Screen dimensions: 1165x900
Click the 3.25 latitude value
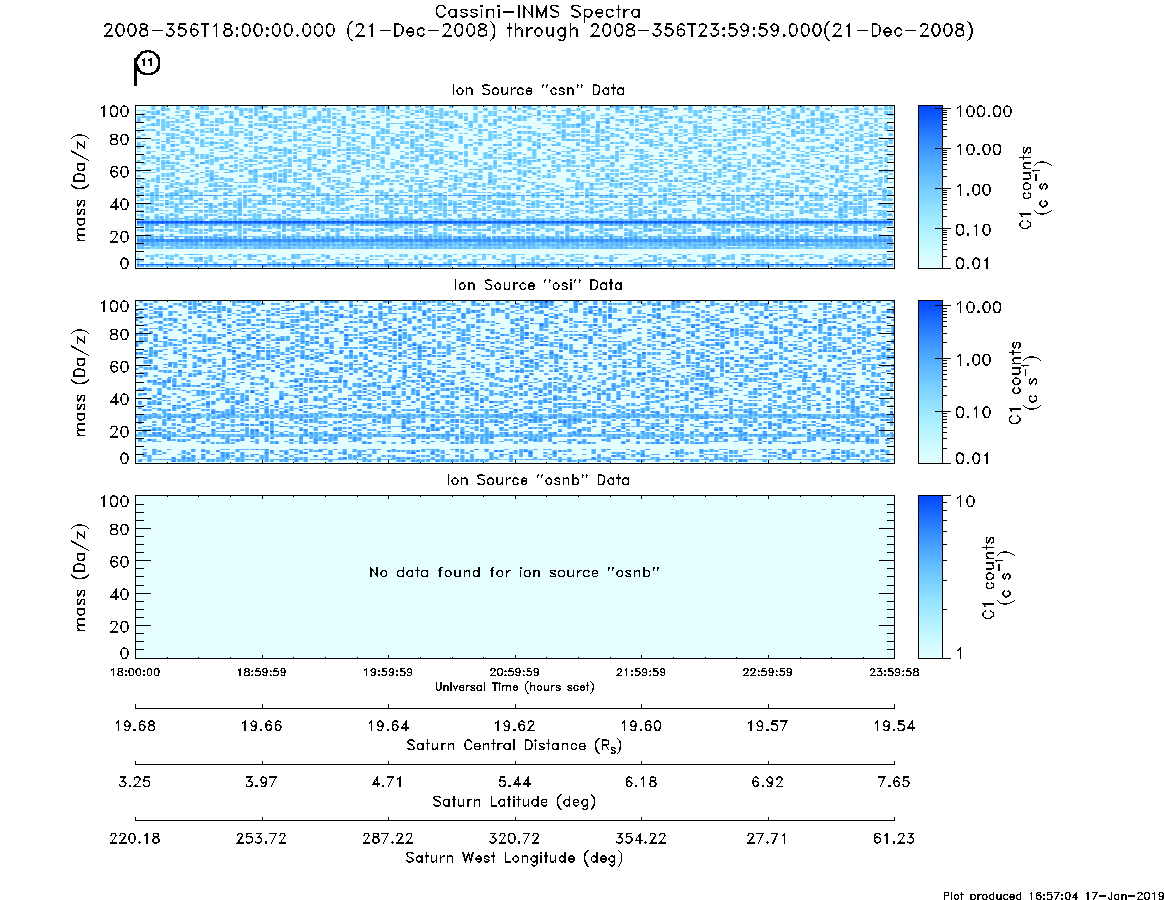click(135, 782)
